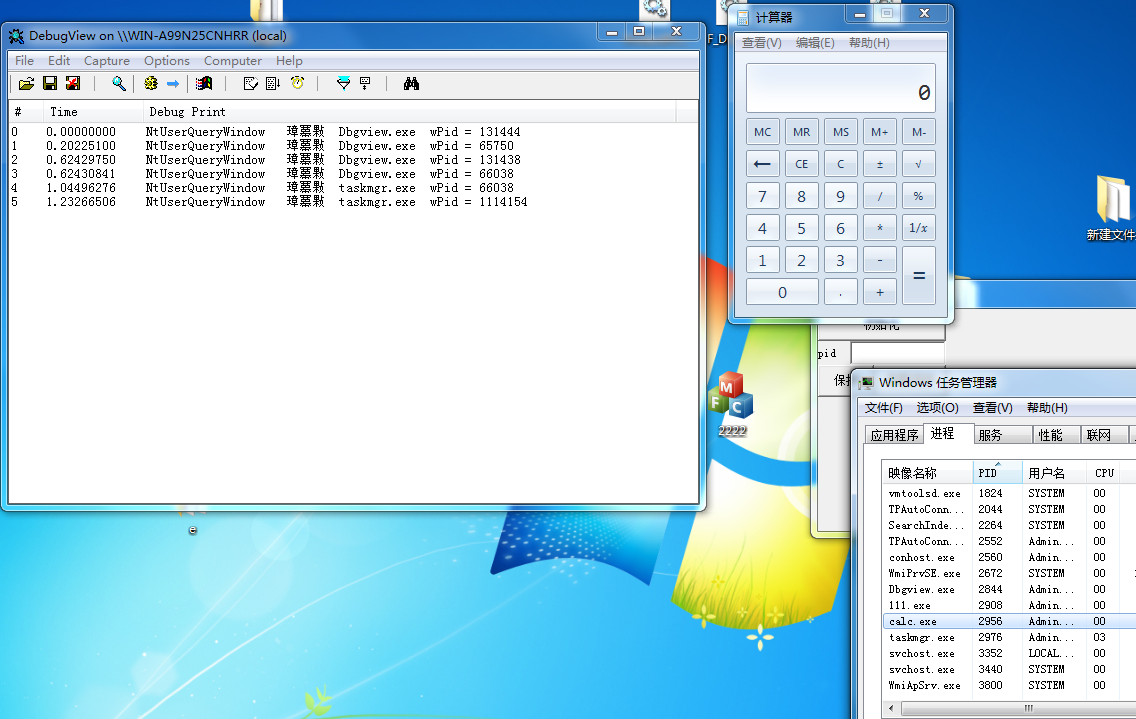1136x719 pixels.
Task: Toggle the Capture magnifier icon in DebugView
Action: [x=118, y=83]
